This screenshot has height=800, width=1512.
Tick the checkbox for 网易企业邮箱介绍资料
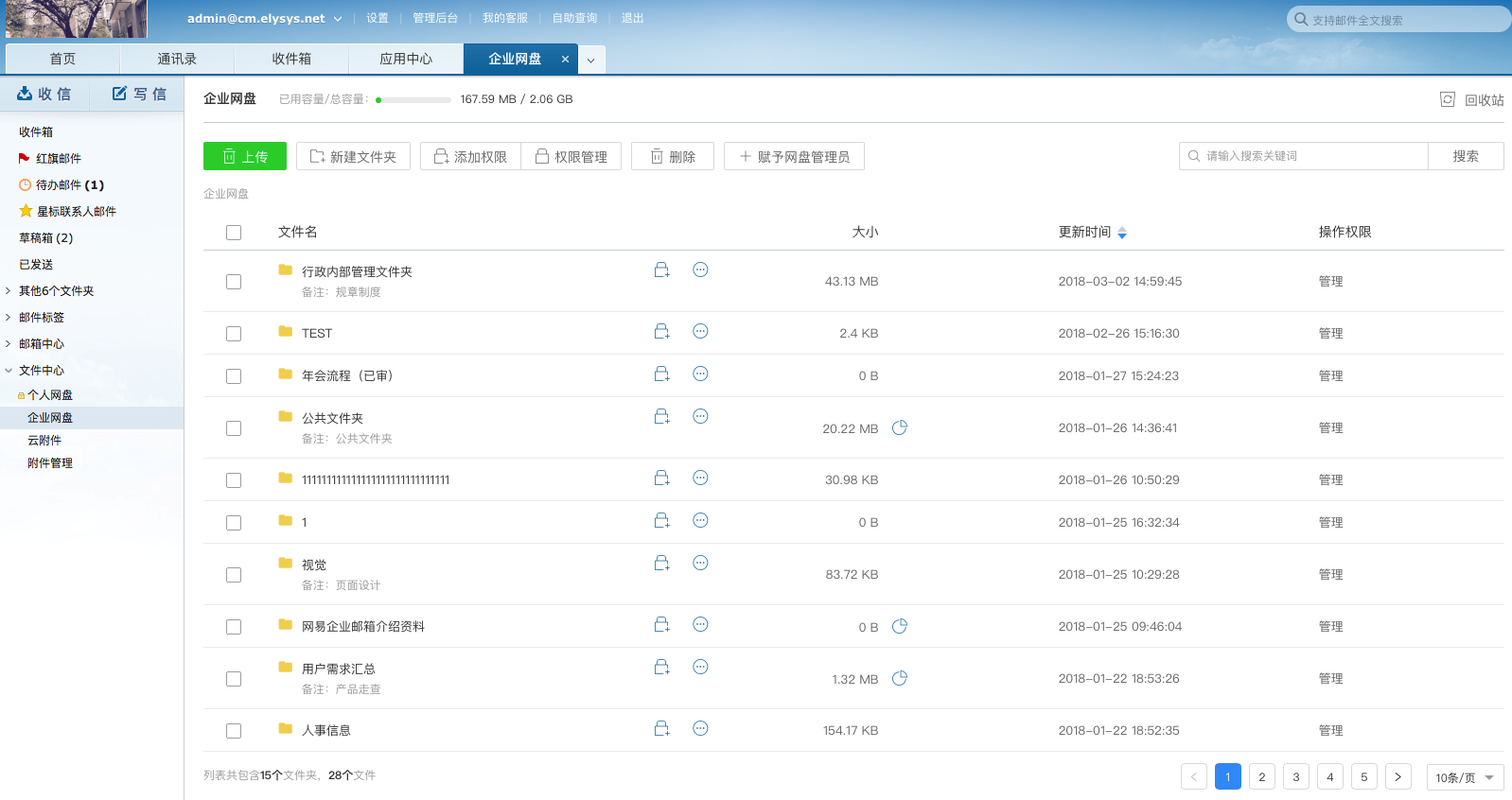pyautogui.click(x=234, y=627)
